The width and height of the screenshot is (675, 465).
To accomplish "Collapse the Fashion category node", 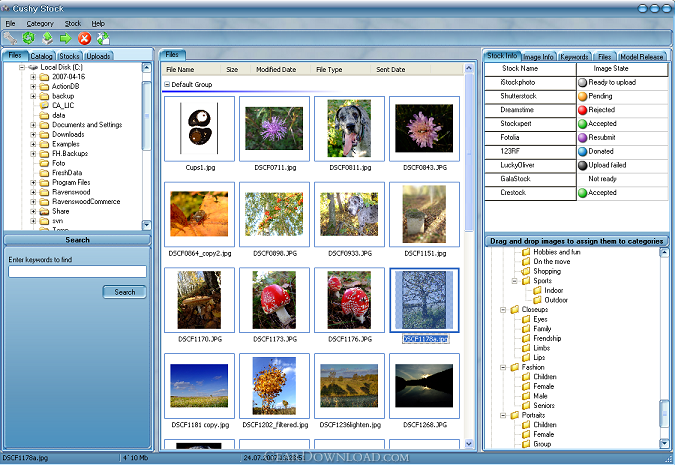I will pos(503,367).
